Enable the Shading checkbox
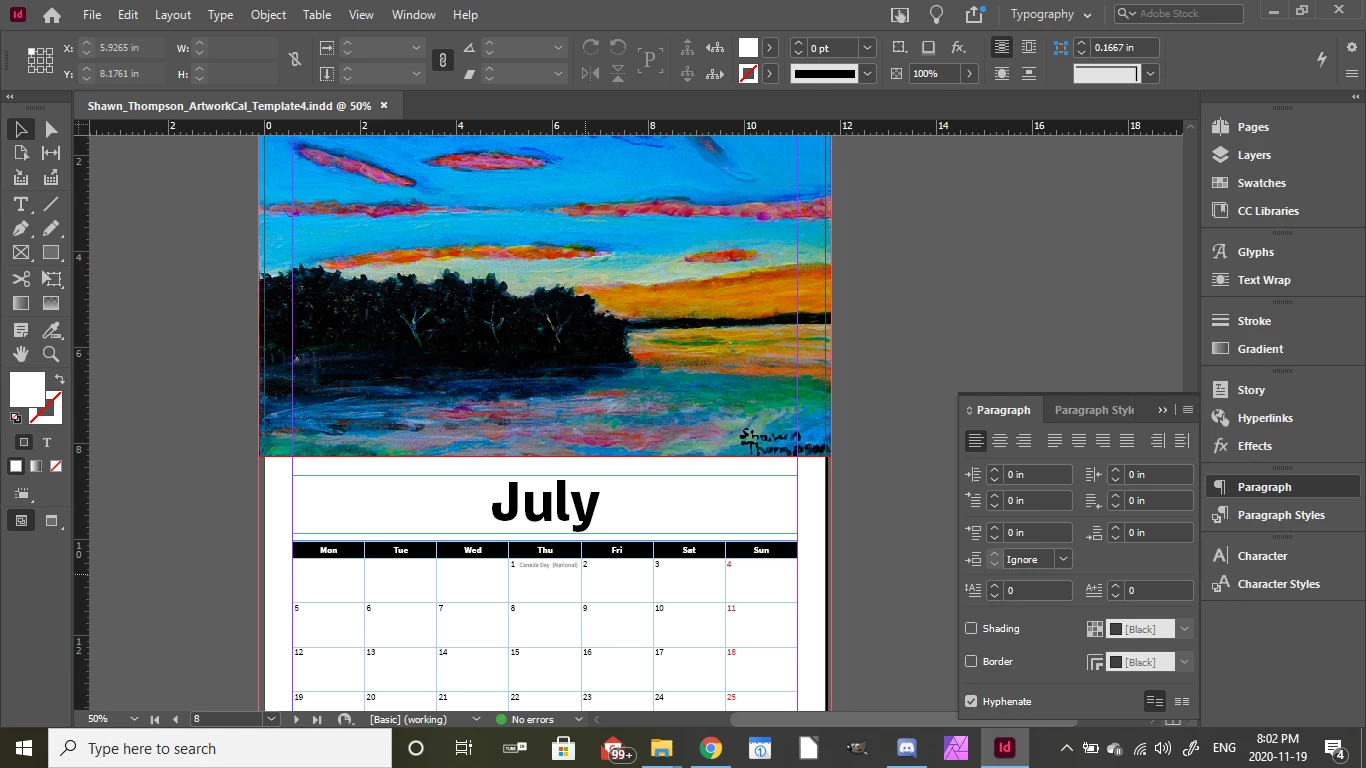This screenshot has height=768, width=1366. [x=971, y=628]
